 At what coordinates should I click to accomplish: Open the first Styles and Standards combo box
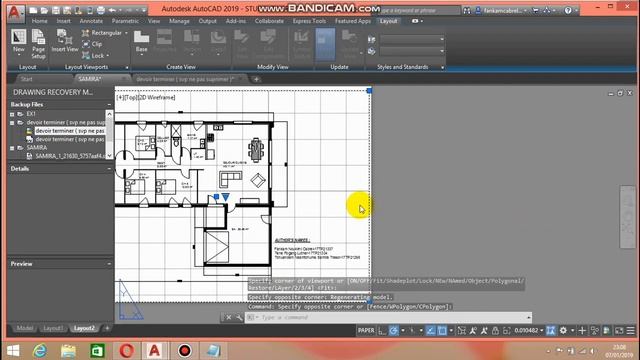(412, 39)
